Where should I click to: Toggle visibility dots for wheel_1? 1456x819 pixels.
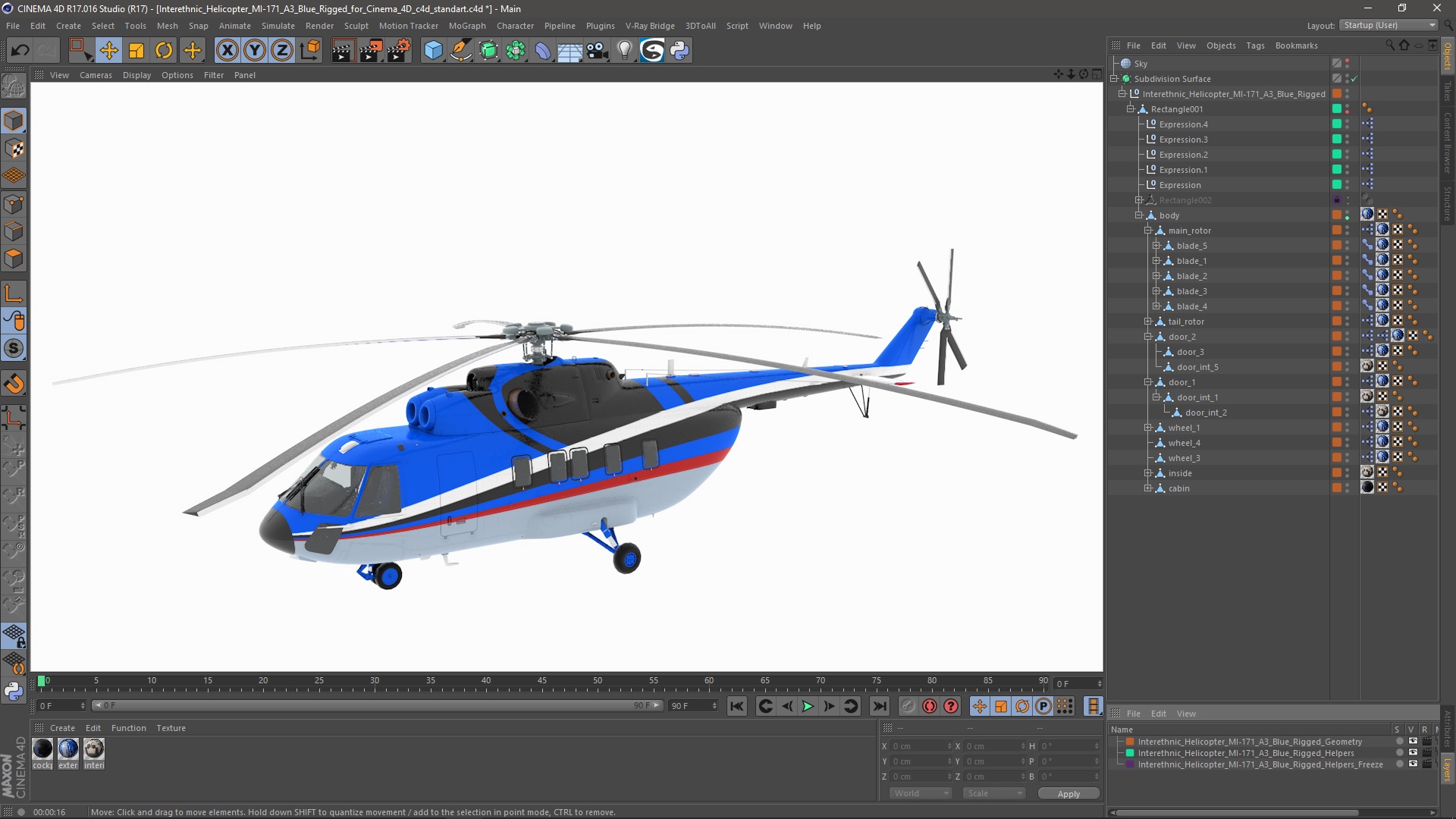point(1348,428)
